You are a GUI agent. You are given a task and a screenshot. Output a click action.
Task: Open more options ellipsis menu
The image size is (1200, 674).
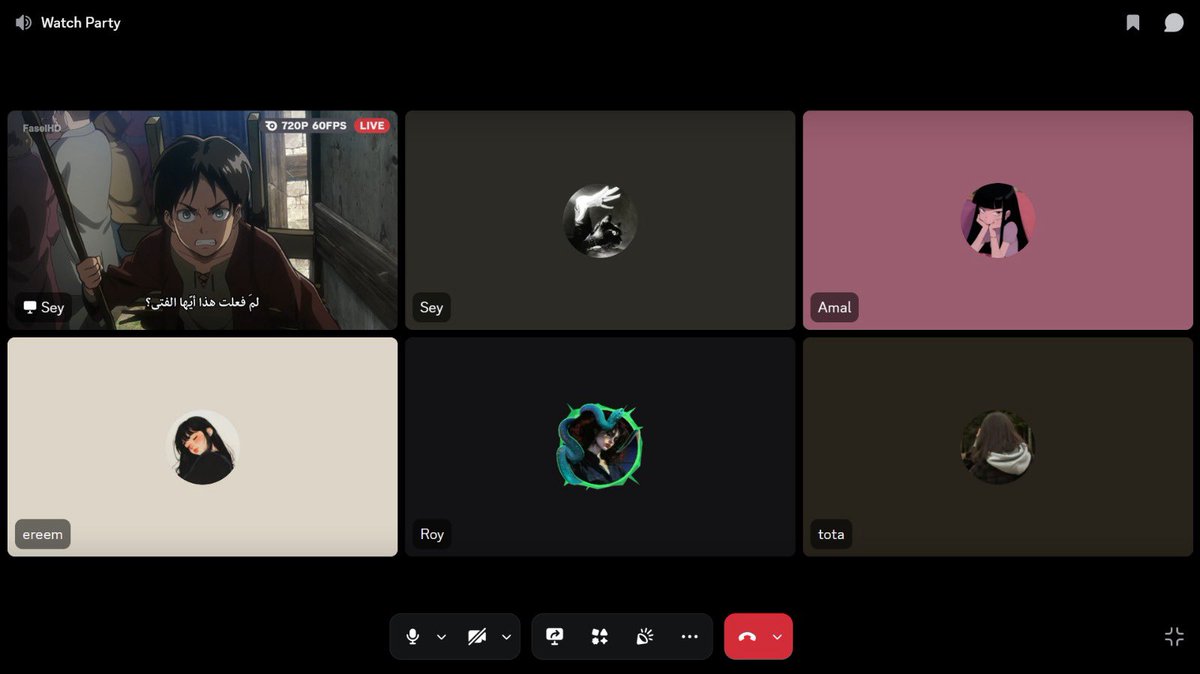[x=689, y=637]
